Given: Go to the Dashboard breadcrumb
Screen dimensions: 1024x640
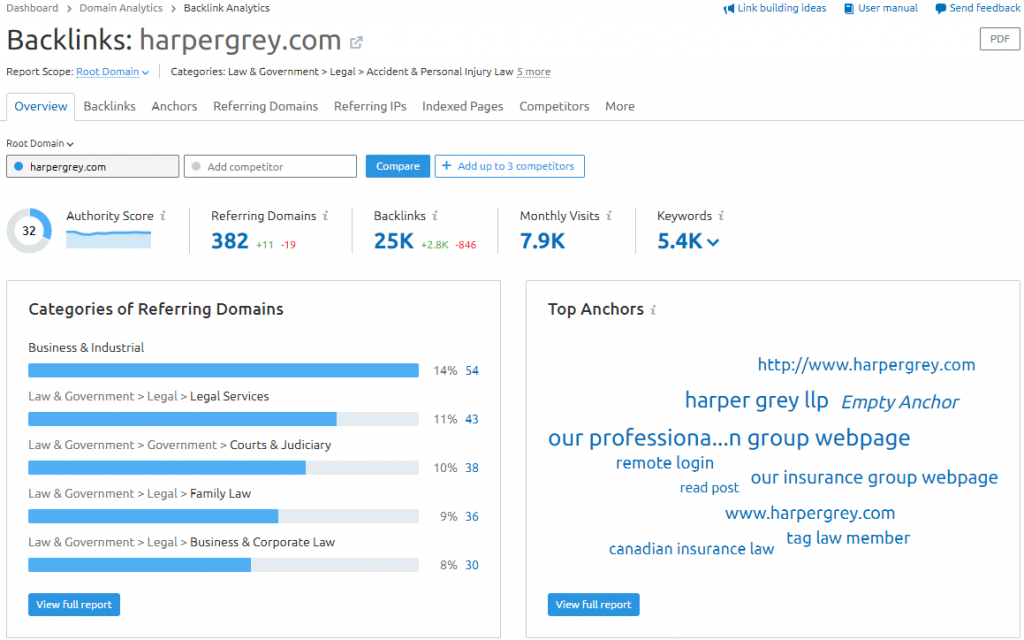Looking at the screenshot, I should 32,8.
